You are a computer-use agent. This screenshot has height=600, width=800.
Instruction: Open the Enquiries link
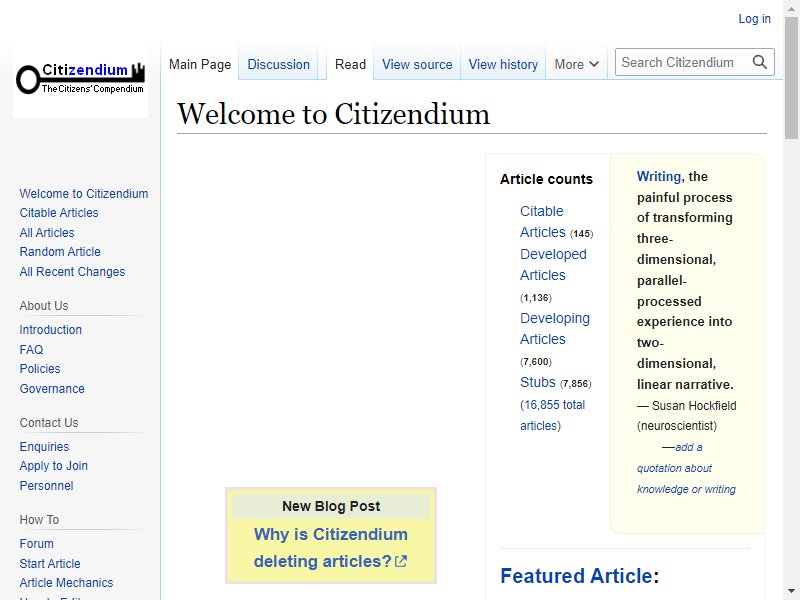[x=44, y=446]
